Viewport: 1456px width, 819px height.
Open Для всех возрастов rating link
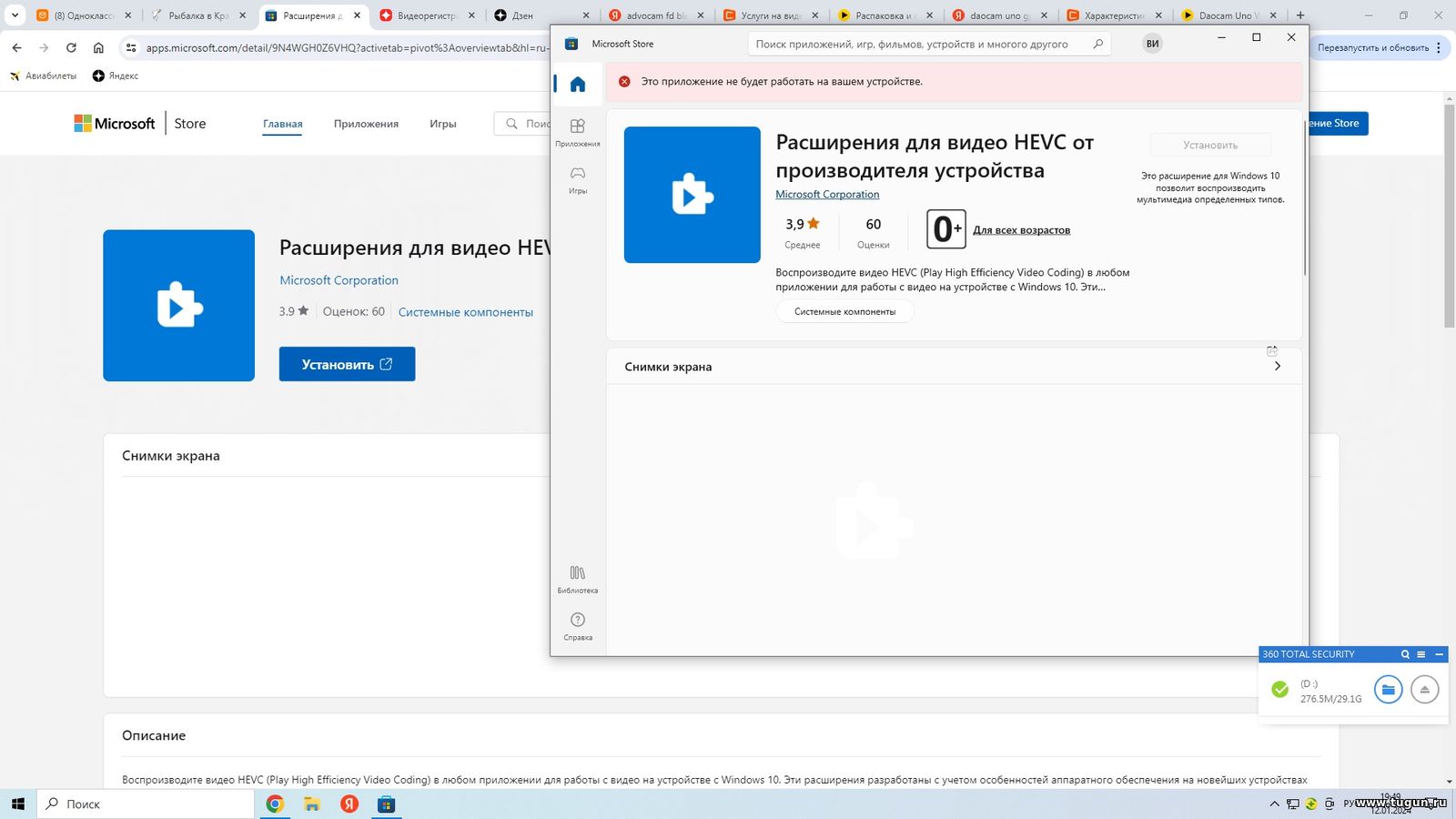[1021, 230]
